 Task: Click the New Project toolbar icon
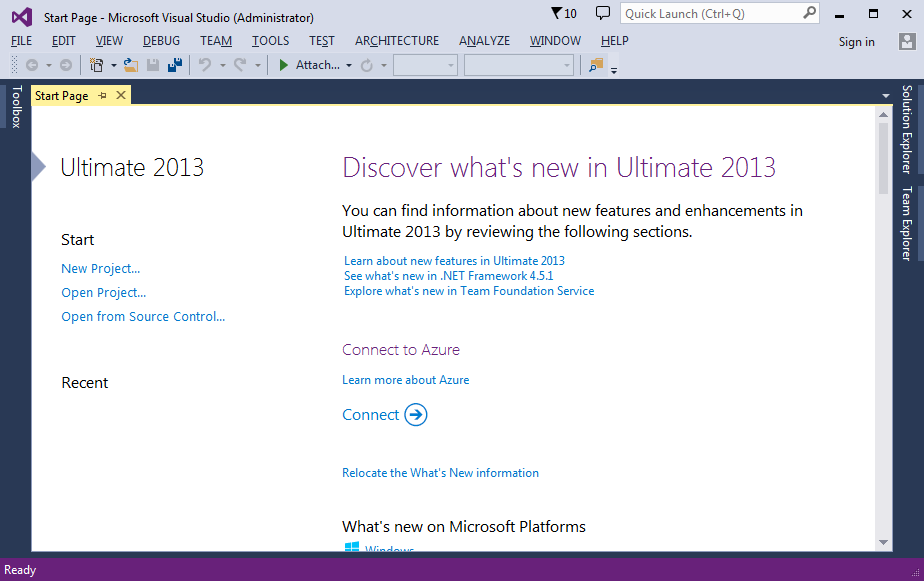click(96, 65)
